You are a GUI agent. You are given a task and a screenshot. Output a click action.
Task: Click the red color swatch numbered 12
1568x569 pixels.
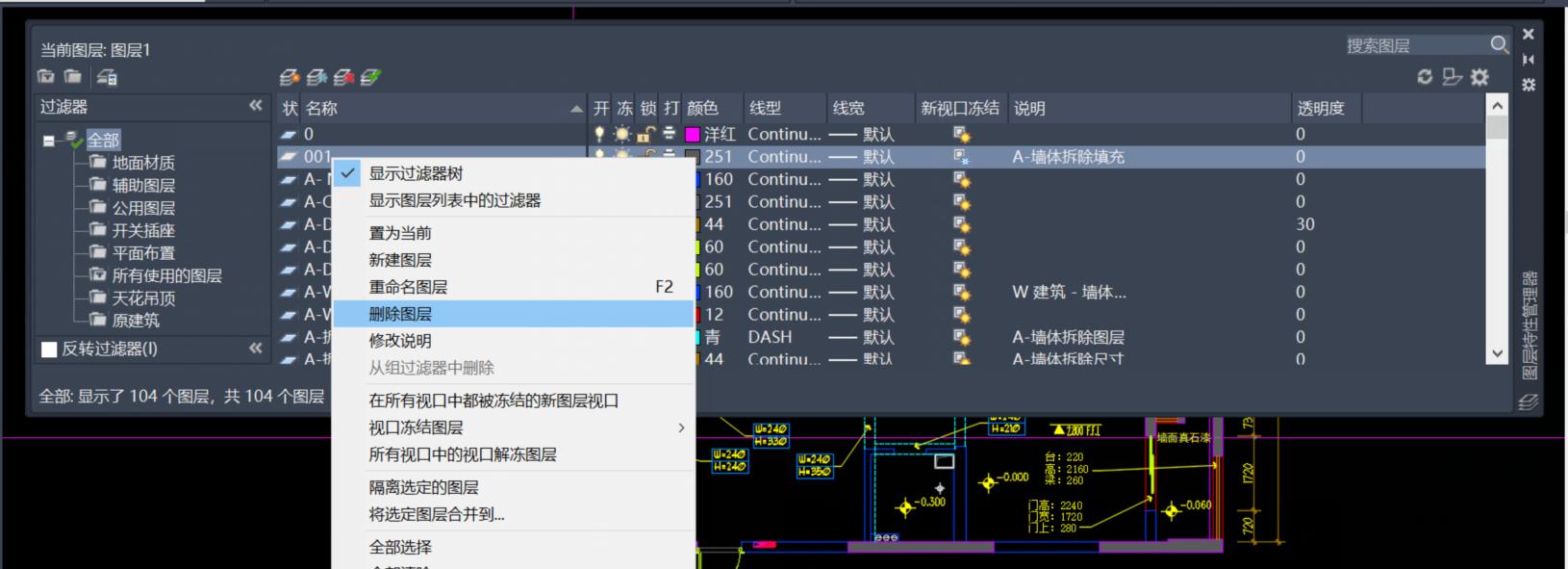(x=695, y=315)
